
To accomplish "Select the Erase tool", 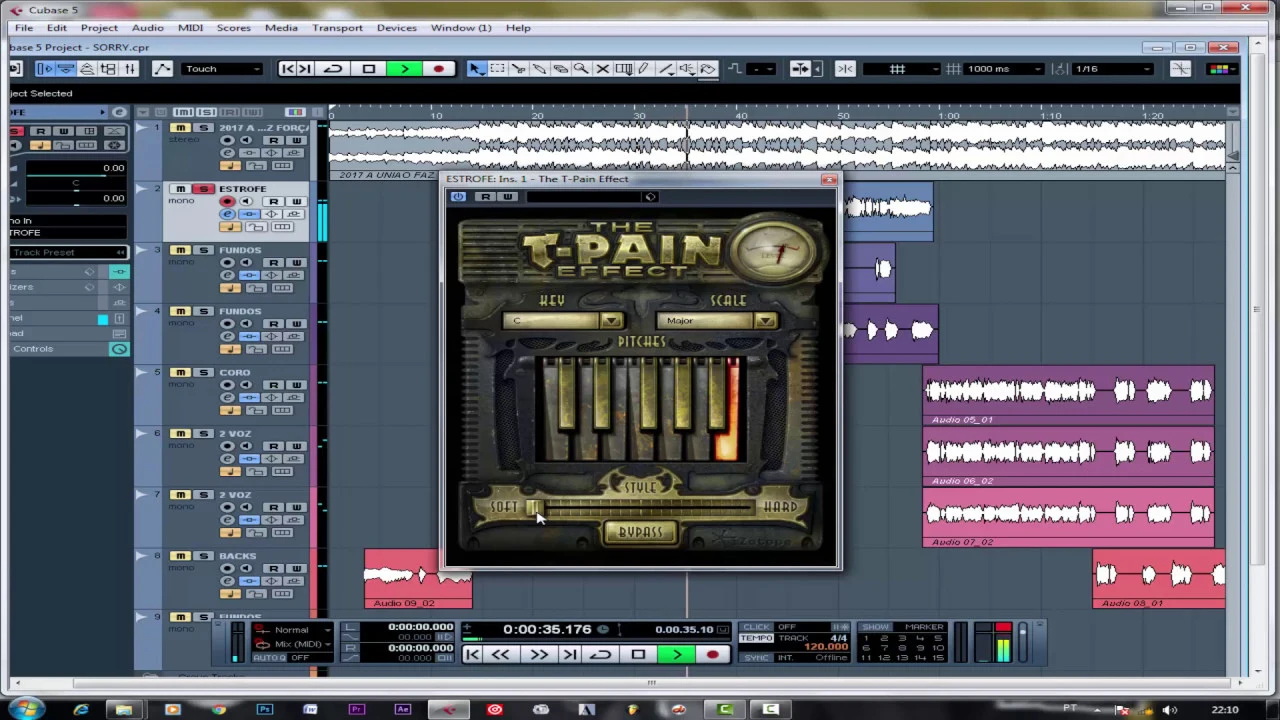I will pos(560,69).
